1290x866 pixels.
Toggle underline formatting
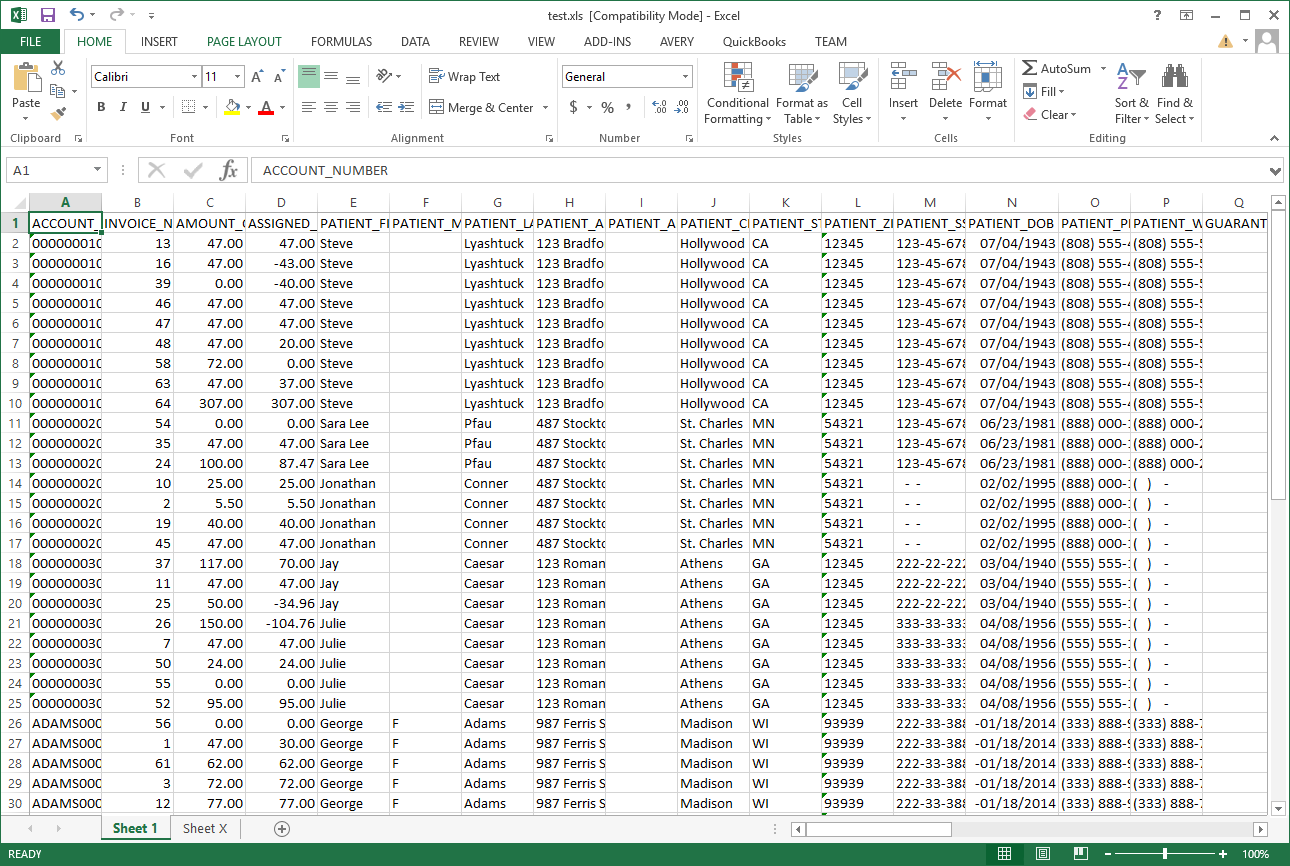point(146,107)
